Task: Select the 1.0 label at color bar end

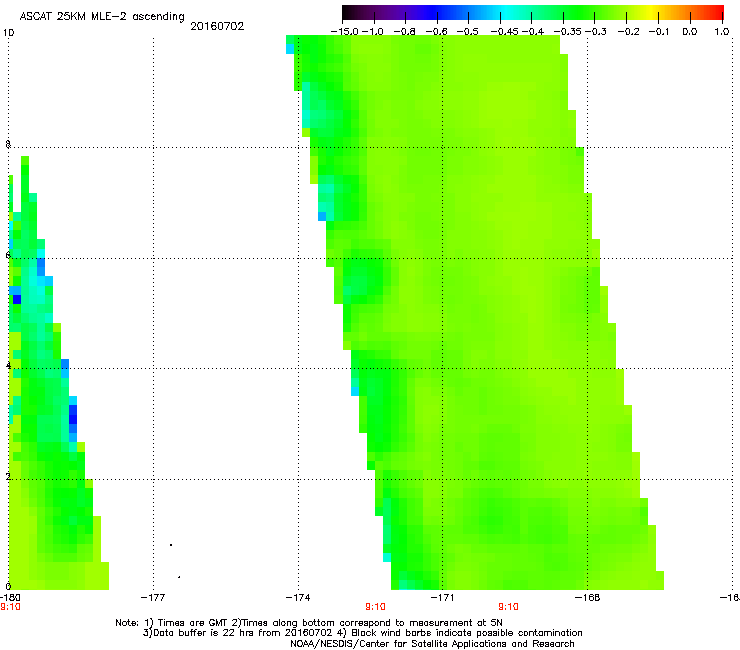Action: (x=722, y=32)
